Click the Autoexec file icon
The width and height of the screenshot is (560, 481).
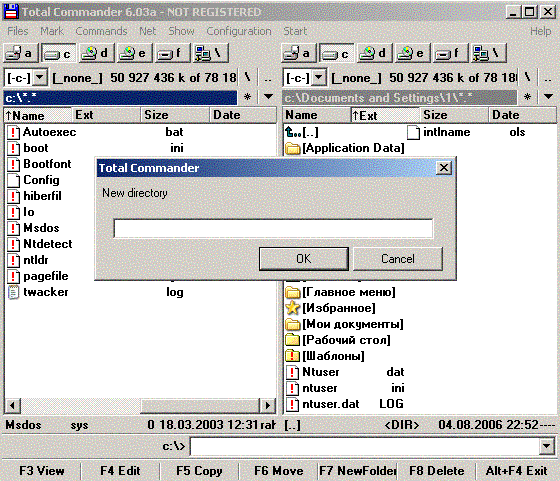(x=13, y=132)
